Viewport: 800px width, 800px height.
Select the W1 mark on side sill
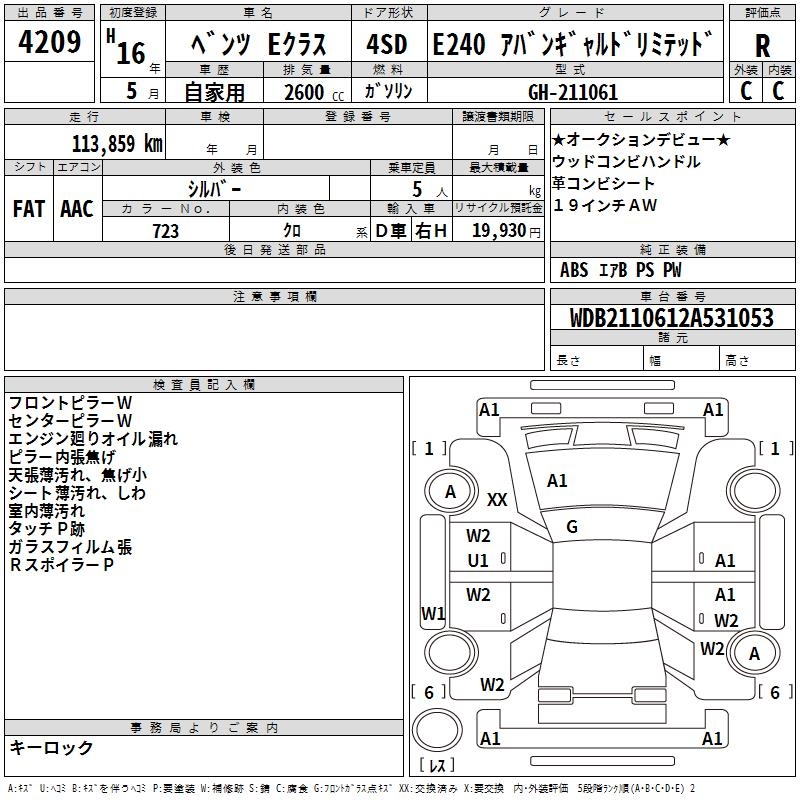pos(433,613)
